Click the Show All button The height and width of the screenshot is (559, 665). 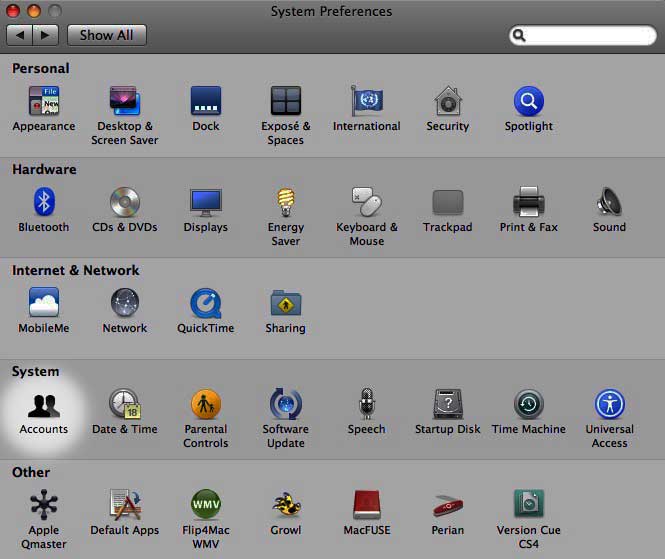pos(106,35)
